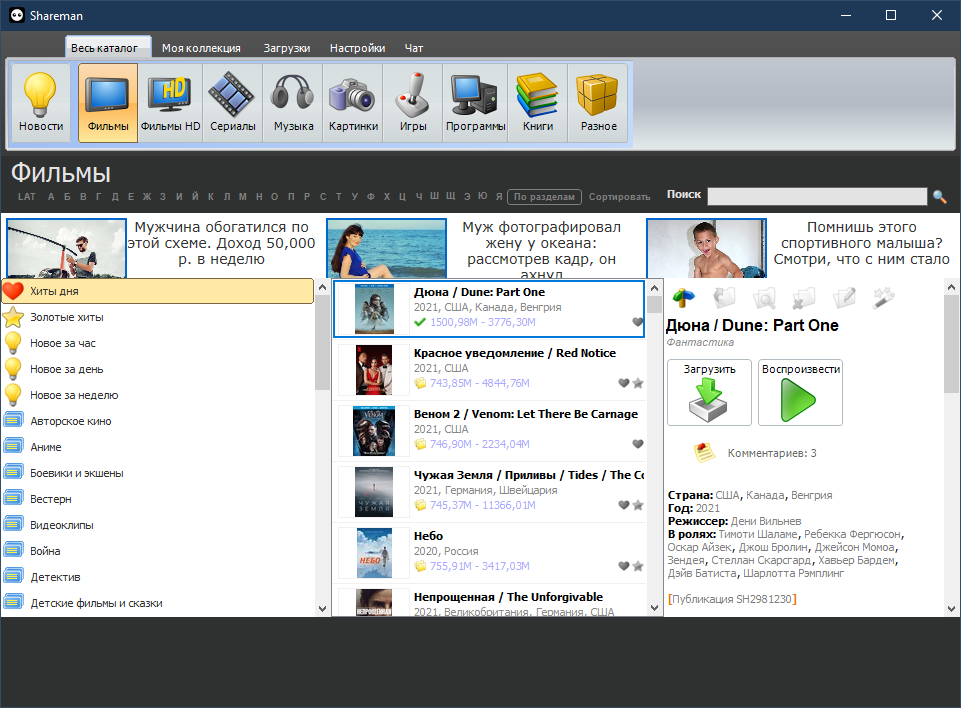961x708 pixels.
Task: Open the Картинки camera category
Action: coord(353,102)
